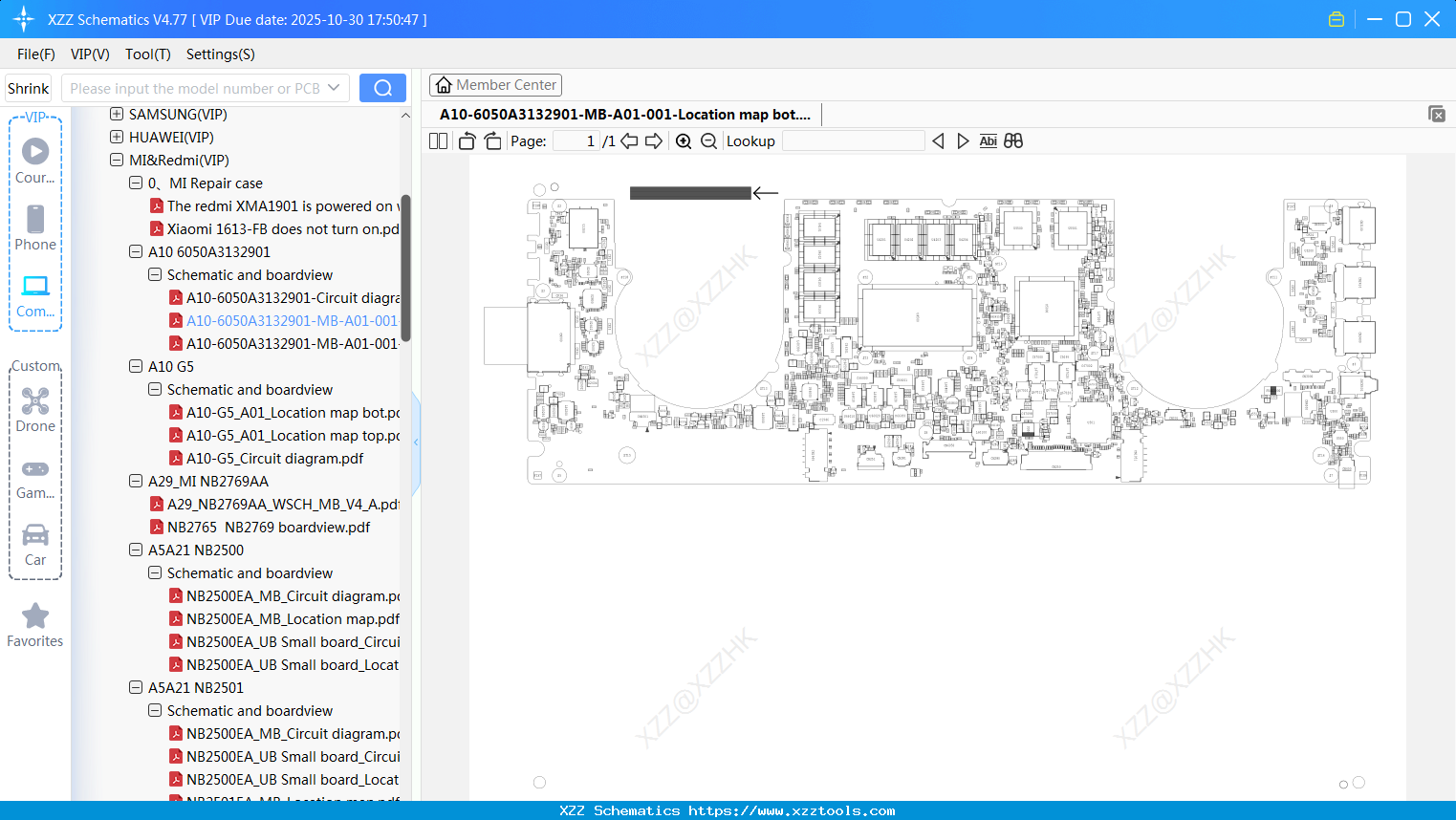Collapse the A5A21 NB2501 node
The image size is (1456, 820).
point(136,687)
